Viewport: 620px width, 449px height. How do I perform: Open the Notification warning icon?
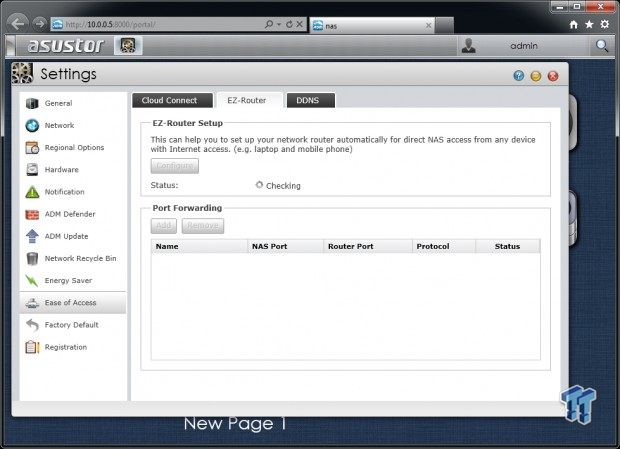click(32, 192)
